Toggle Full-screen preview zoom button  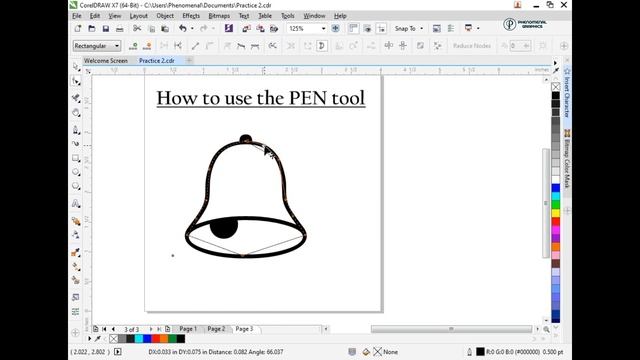pos(336,29)
